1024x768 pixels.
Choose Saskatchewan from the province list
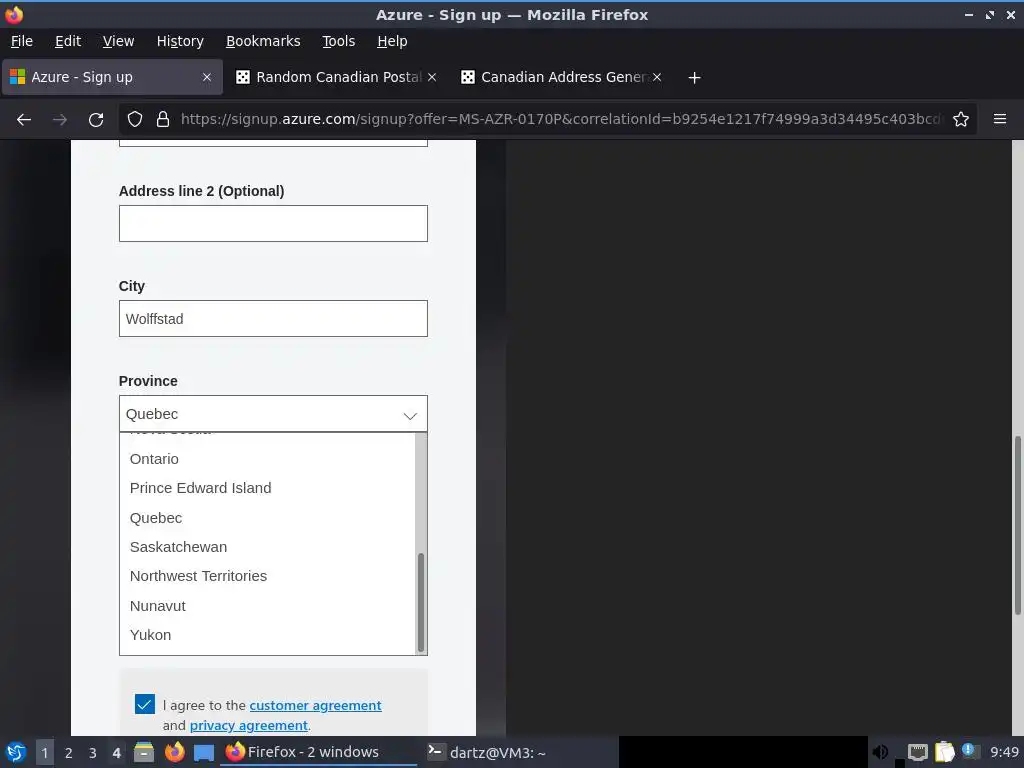point(267,547)
